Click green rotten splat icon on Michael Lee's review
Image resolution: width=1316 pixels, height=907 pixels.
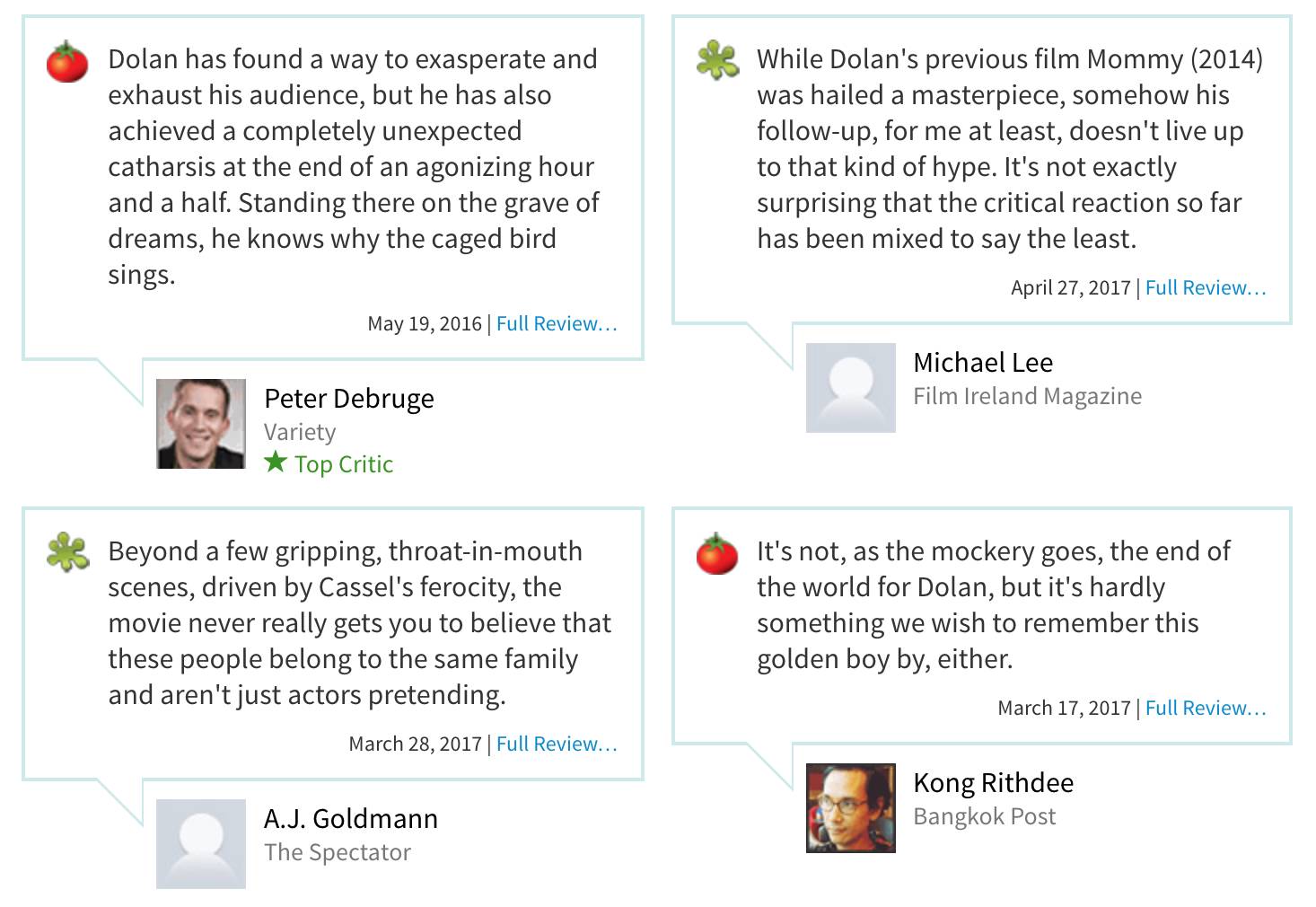(717, 60)
